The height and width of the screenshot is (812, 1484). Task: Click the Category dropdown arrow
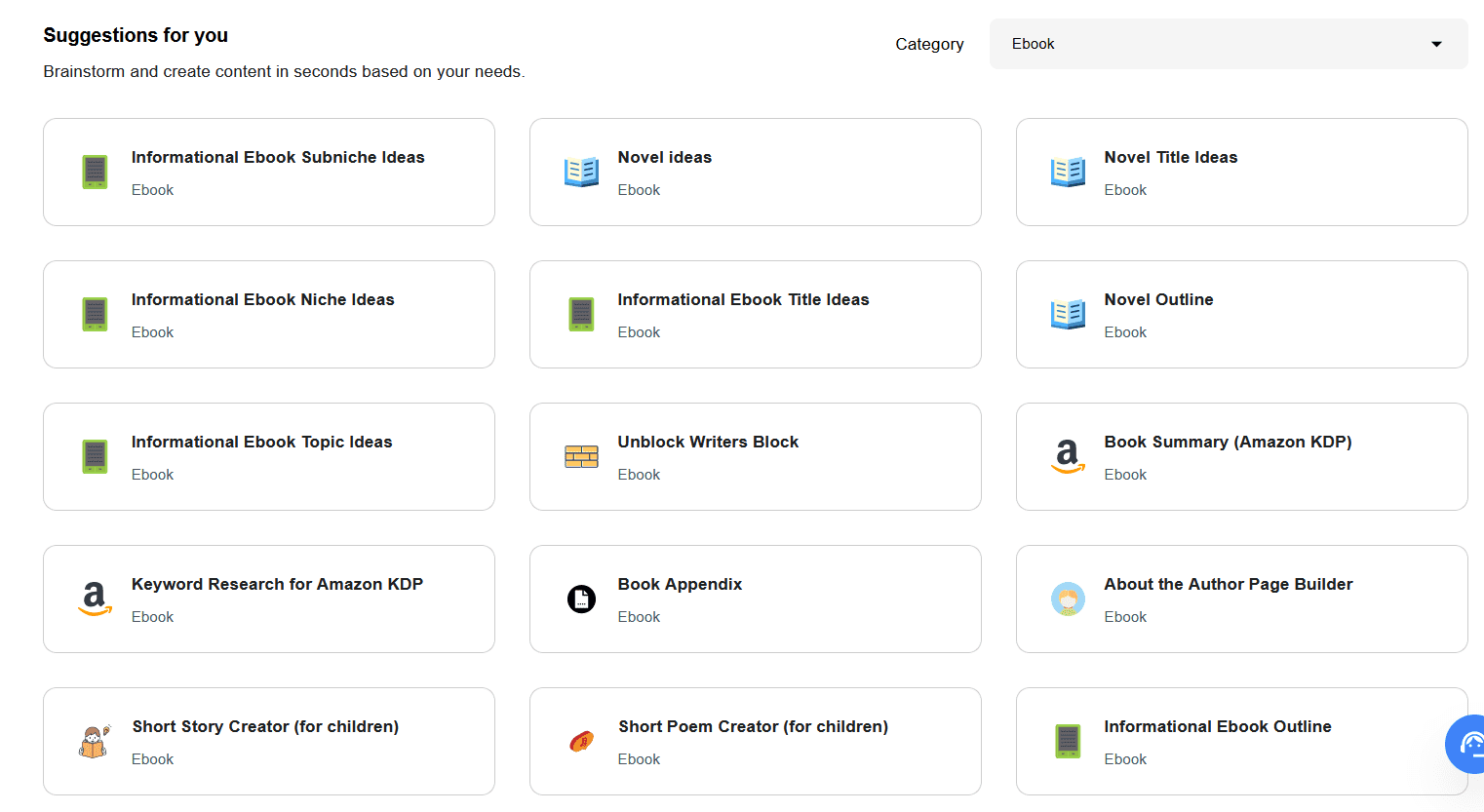coord(1435,44)
